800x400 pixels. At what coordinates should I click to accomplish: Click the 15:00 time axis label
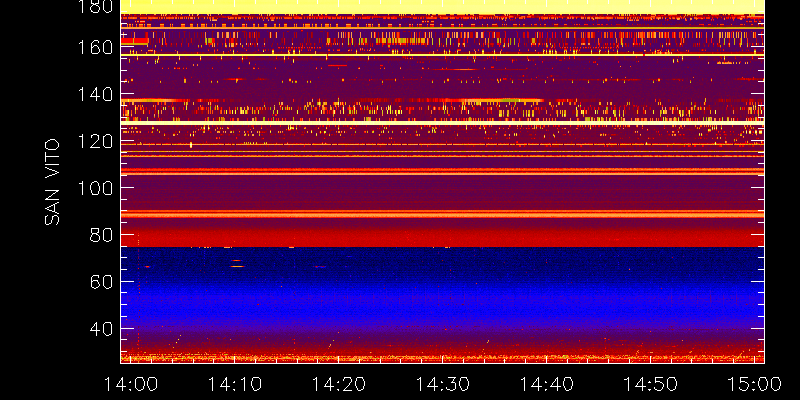click(x=755, y=384)
